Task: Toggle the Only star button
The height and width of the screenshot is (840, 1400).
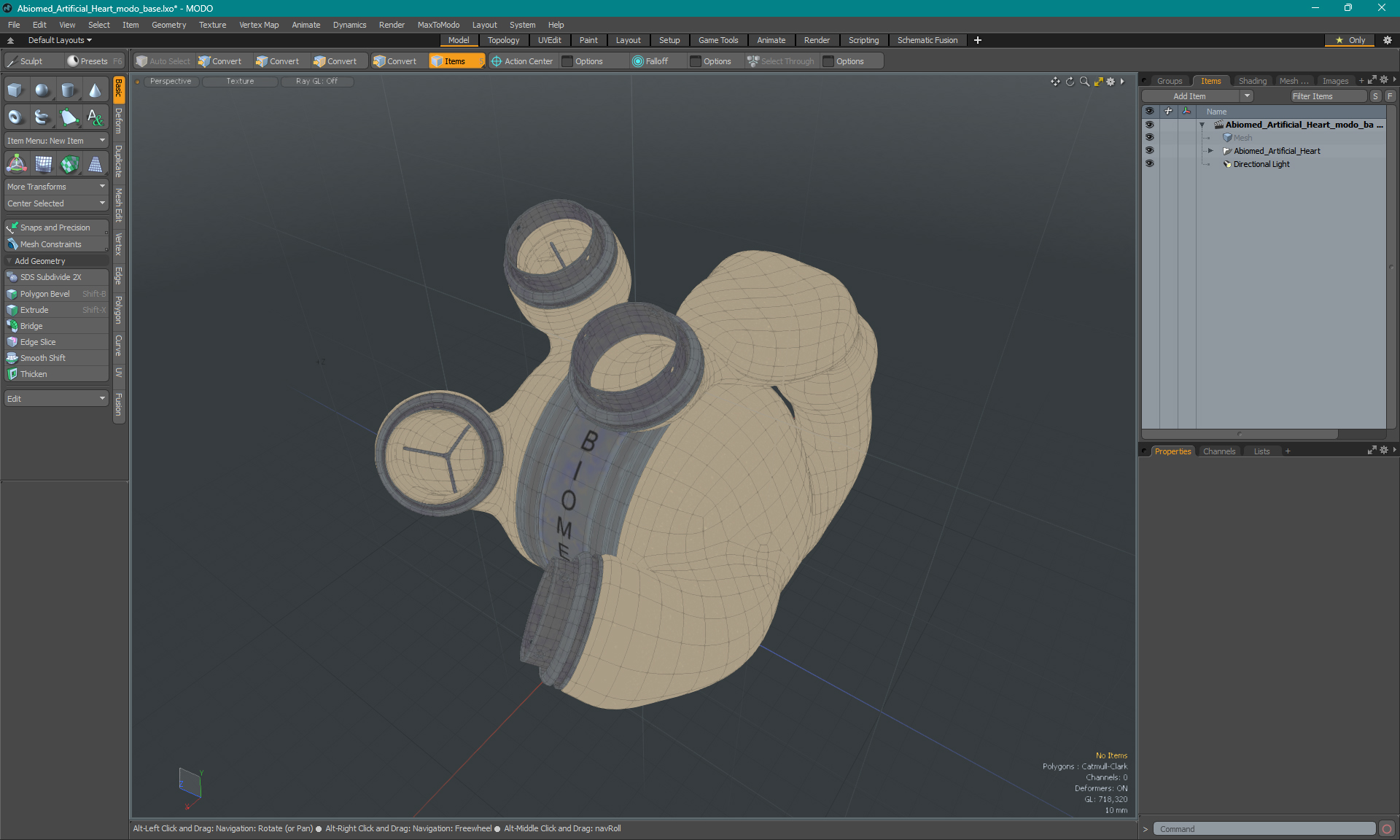Action: (1350, 40)
